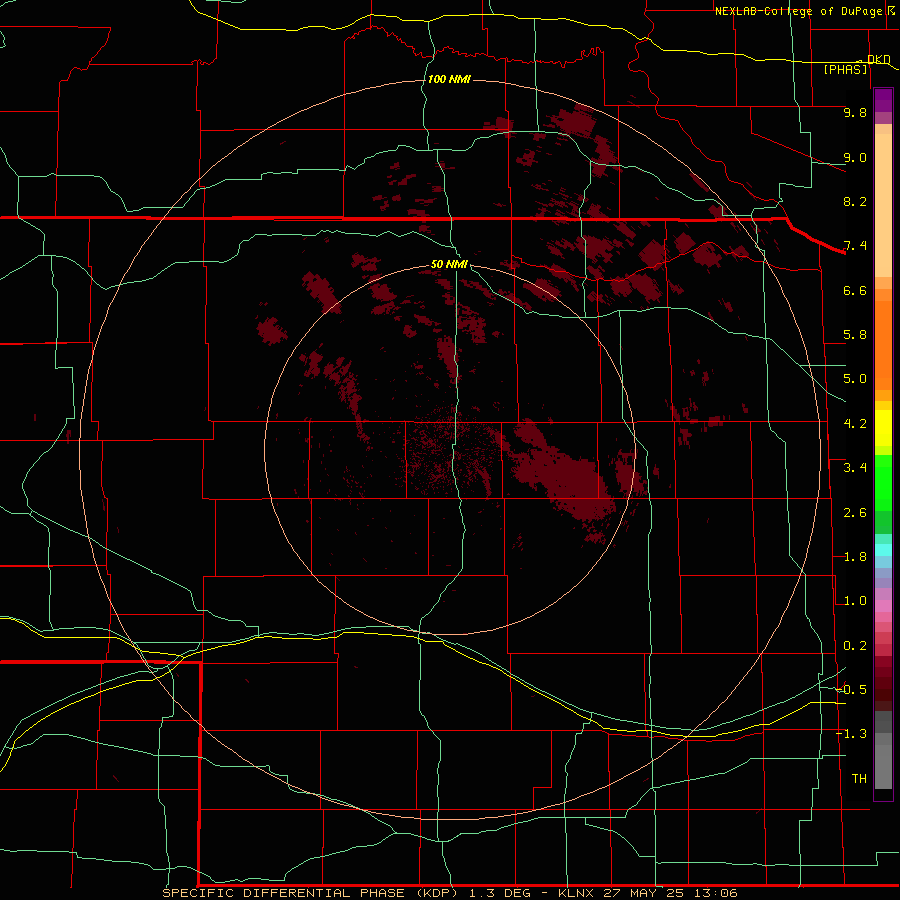The width and height of the screenshot is (900, 900).
Task: Click the 3.4 color scale value
Action: point(855,468)
